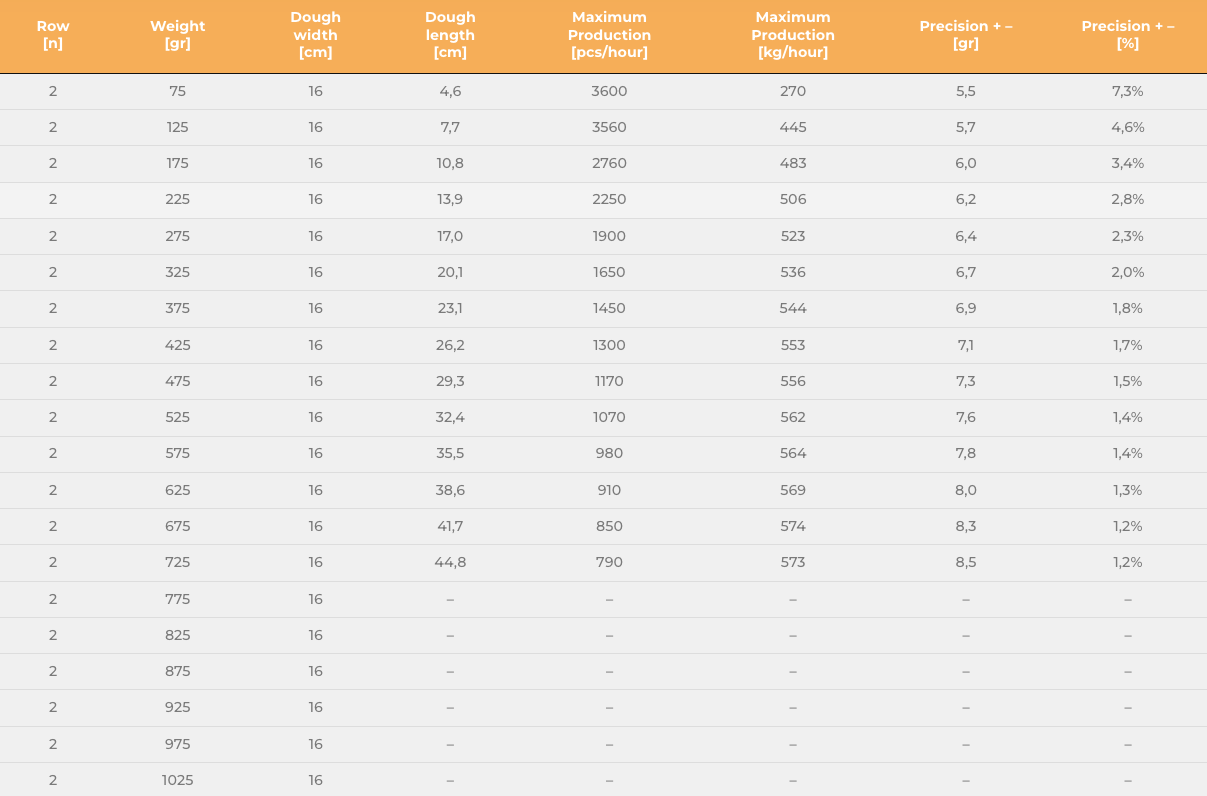Click the 544 kg/hour cell
Viewport: 1207px width, 796px height.
tap(793, 308)
